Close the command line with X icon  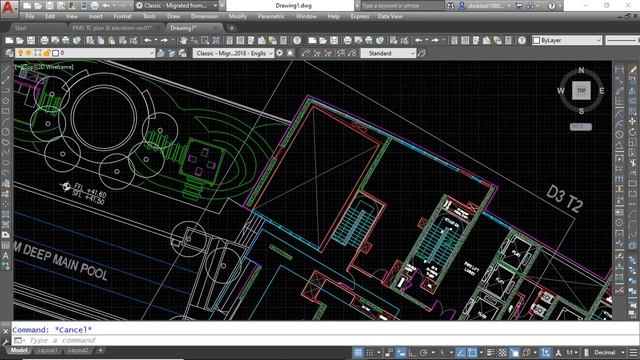point(5,331)
